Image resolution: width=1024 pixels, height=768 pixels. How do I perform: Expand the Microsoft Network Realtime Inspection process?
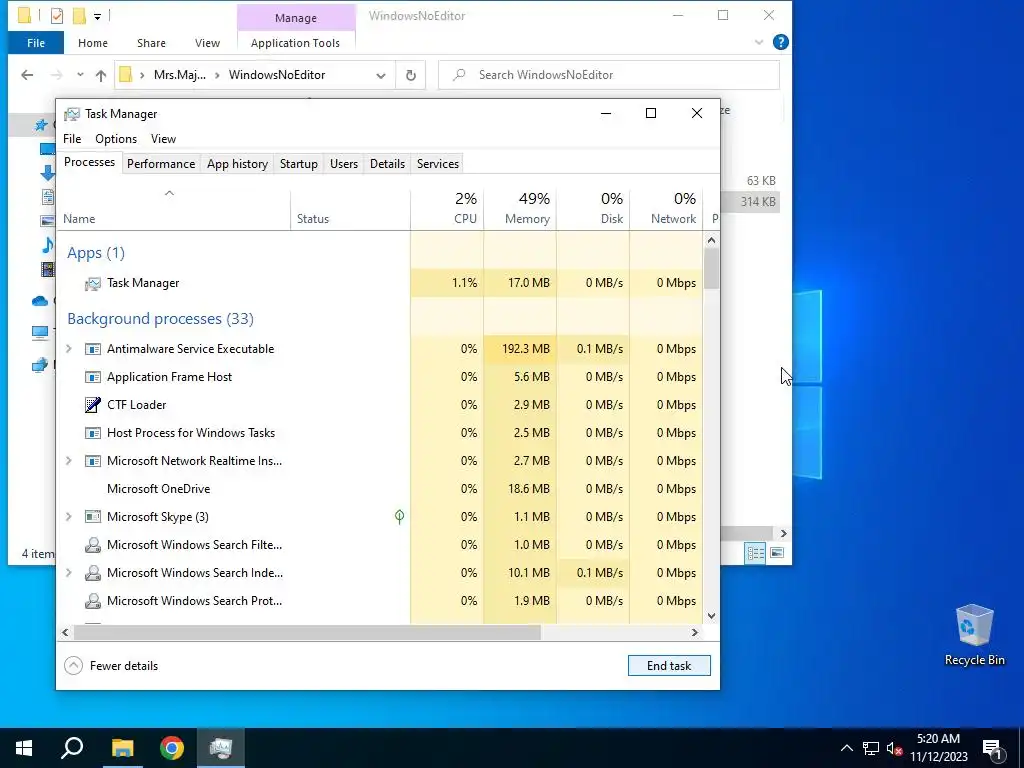point(69,461)
